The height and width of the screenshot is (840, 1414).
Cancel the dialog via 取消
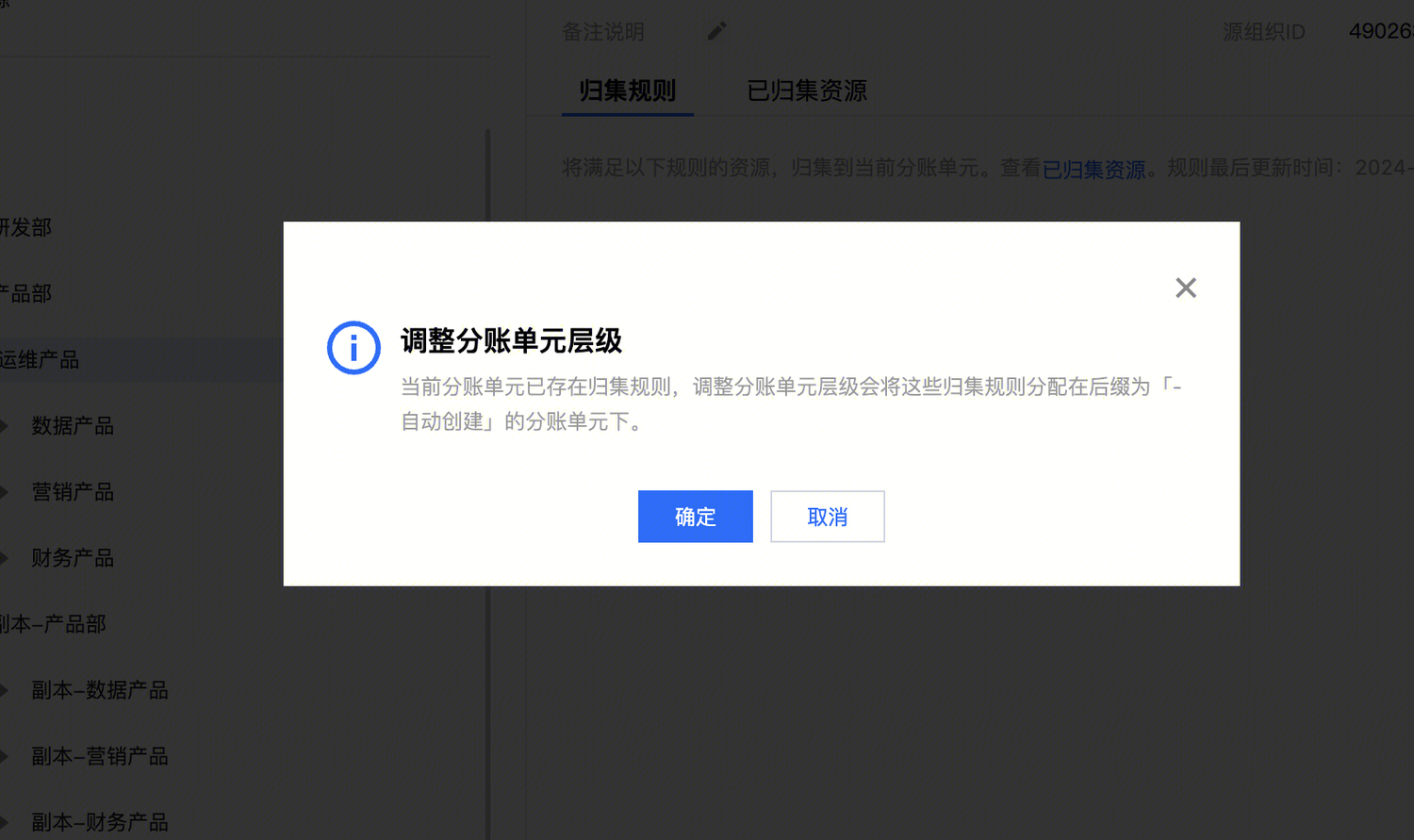[828, 517]
